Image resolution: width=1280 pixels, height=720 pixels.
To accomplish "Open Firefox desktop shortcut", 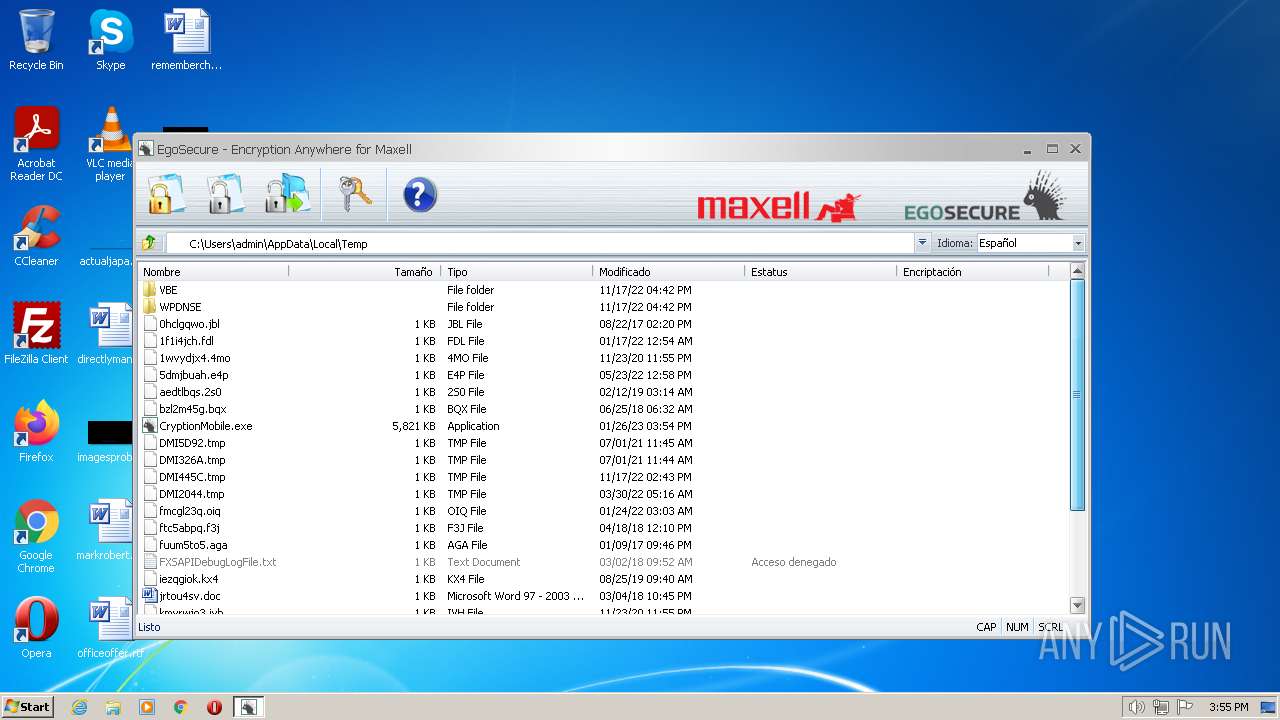I will tap(36, 431).
